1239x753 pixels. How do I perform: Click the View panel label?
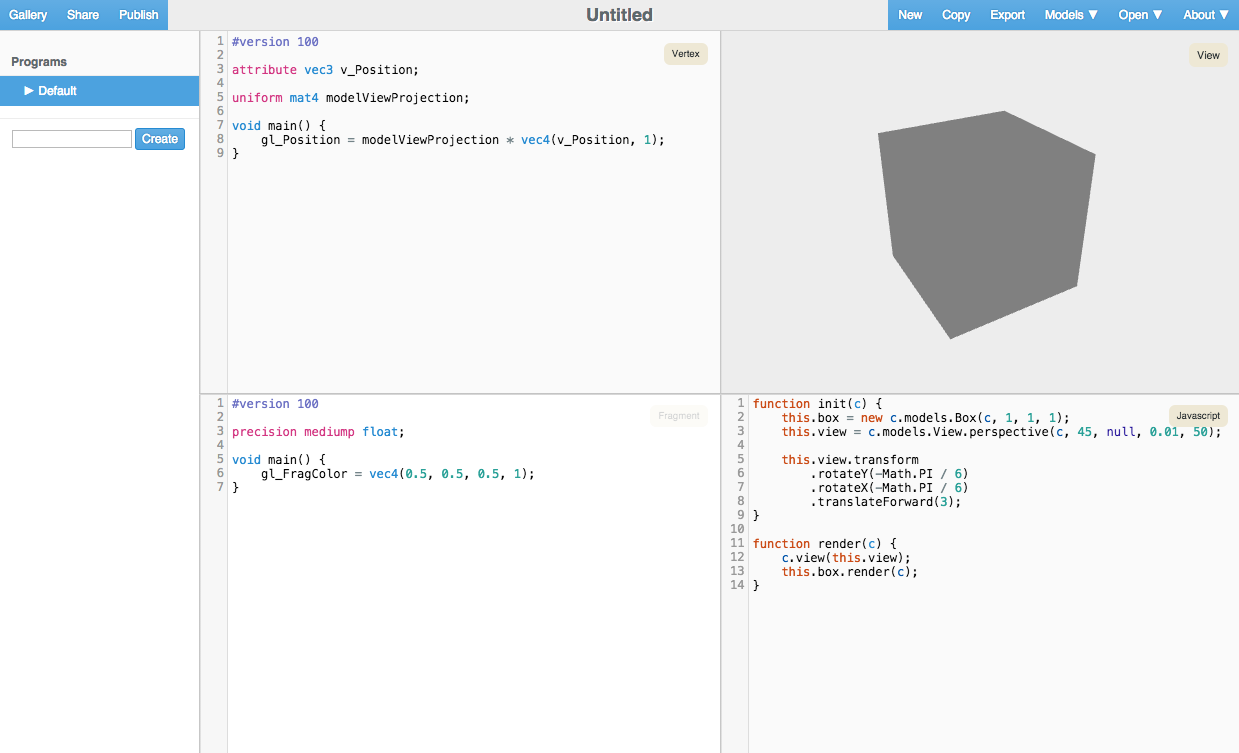point(1209,56)
